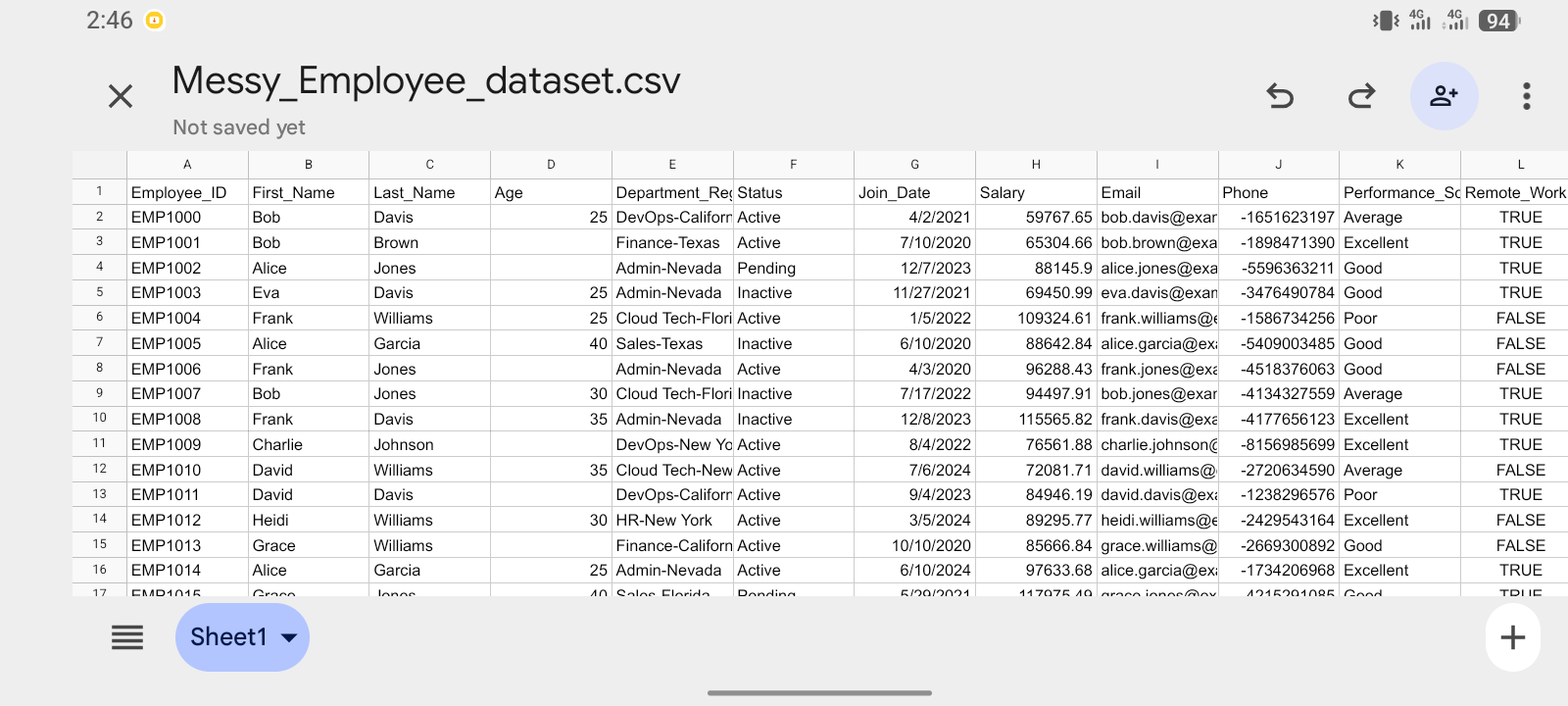Screen dimensions: 1568x706
Task: Select the Employee_ID header cell
Action: (187, 192)
